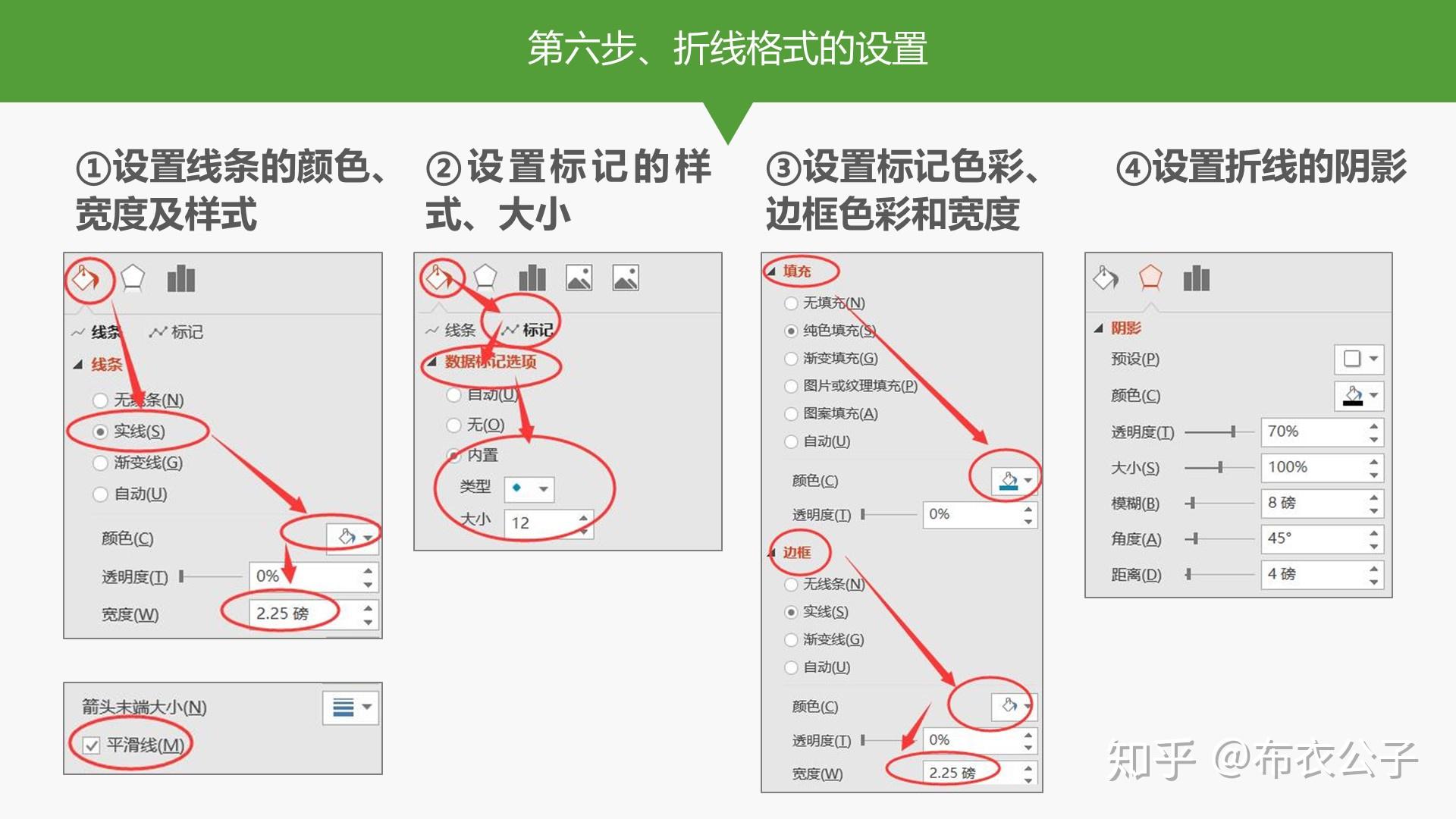This screenshot has width=1456, height=819.
Task: Select 渐变填充(G) gradient fill radio
Action: (x=791, y=359)
